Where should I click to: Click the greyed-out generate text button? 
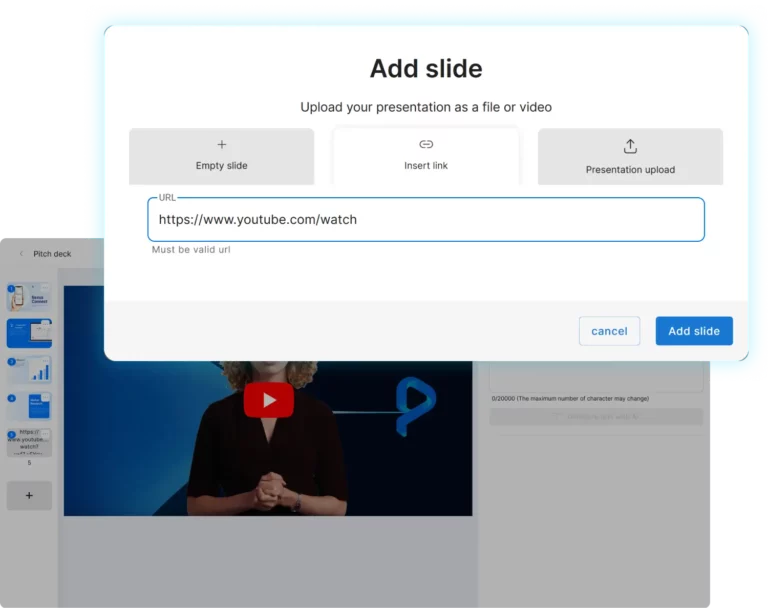(596, 417)
